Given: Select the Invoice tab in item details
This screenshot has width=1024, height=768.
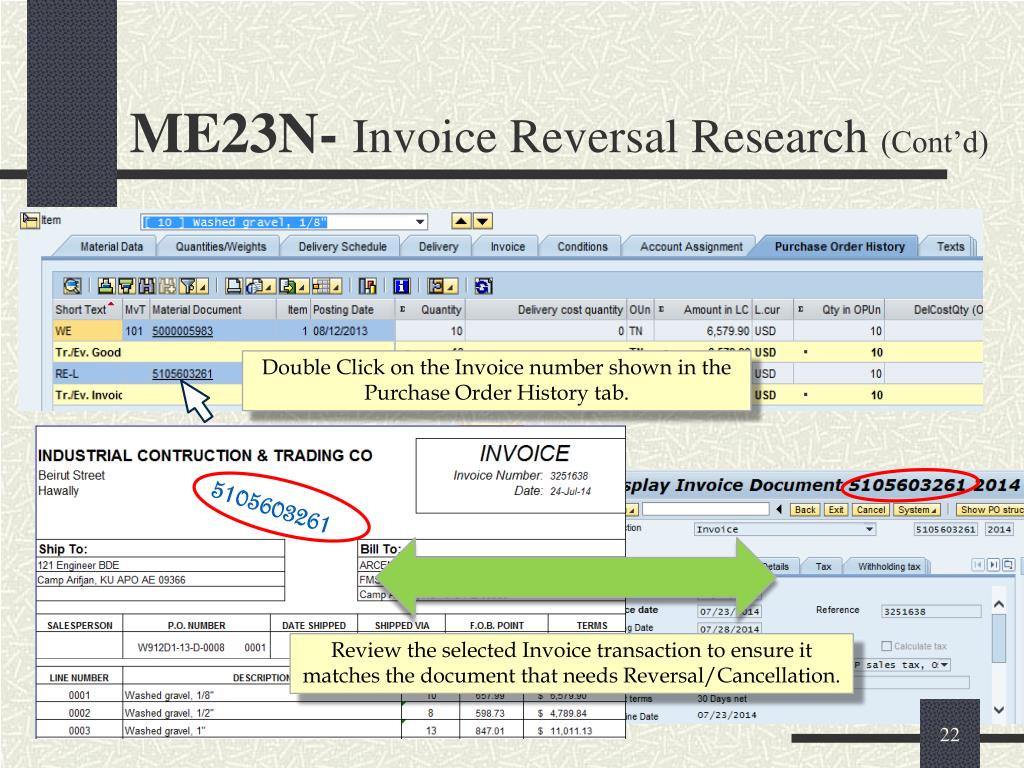Looking at the screenshot, I should [507, 246].
